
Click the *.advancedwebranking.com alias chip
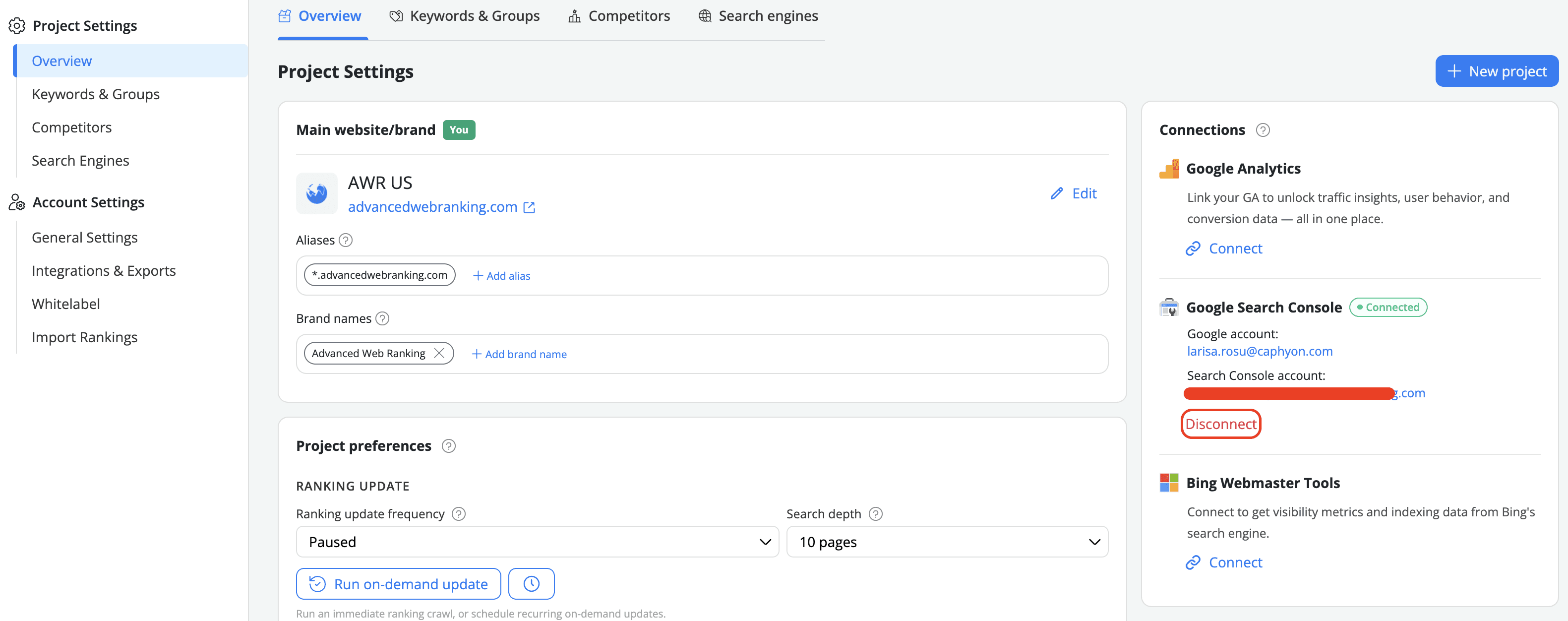coord(379,275)
